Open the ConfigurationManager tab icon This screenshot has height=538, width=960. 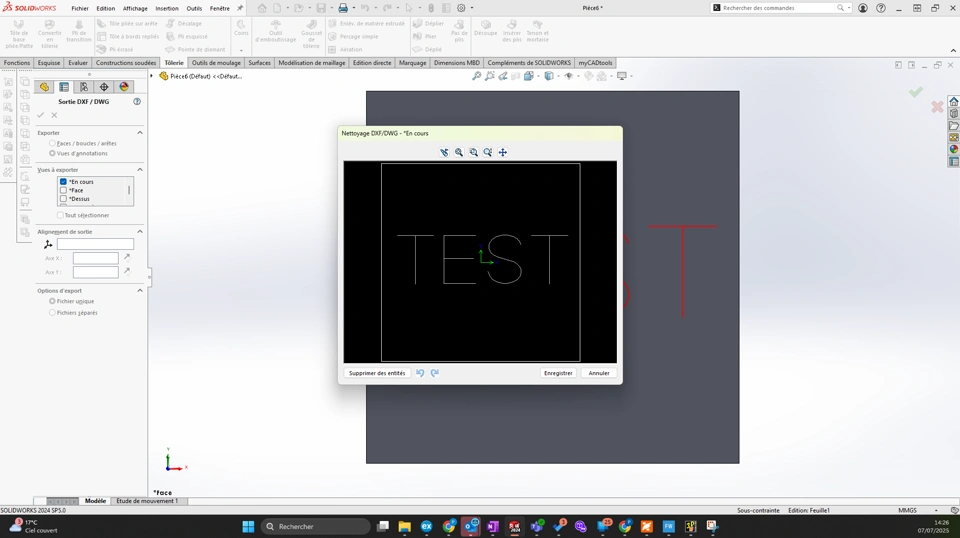tap(84, 87)
